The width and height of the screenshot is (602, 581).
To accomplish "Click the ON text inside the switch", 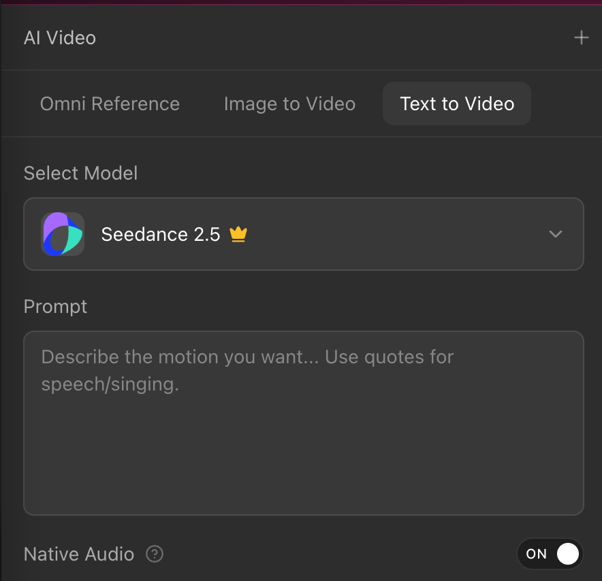I will pos(536,554).
